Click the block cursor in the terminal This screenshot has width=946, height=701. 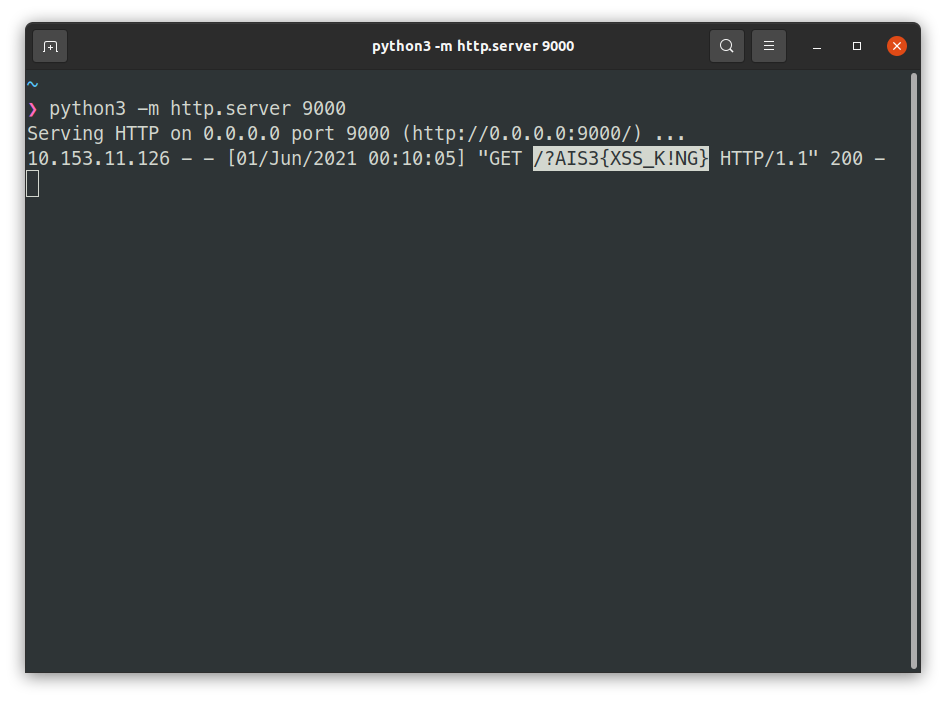33,183
